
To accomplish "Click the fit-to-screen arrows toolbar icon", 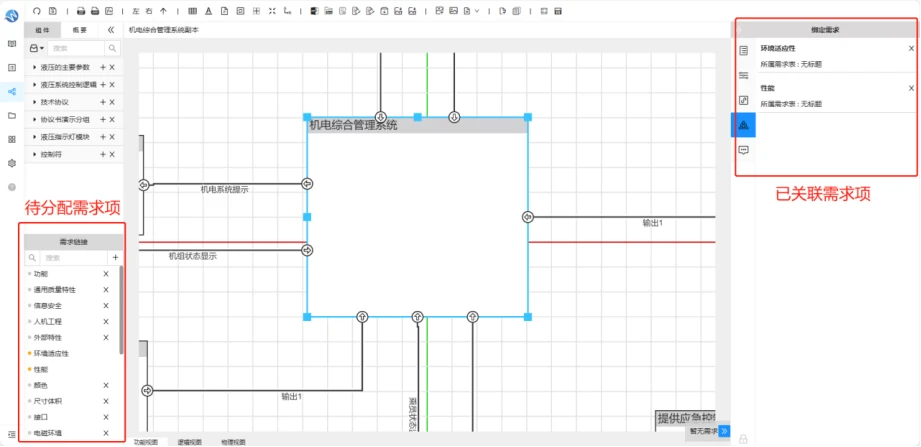I will 272,11.
